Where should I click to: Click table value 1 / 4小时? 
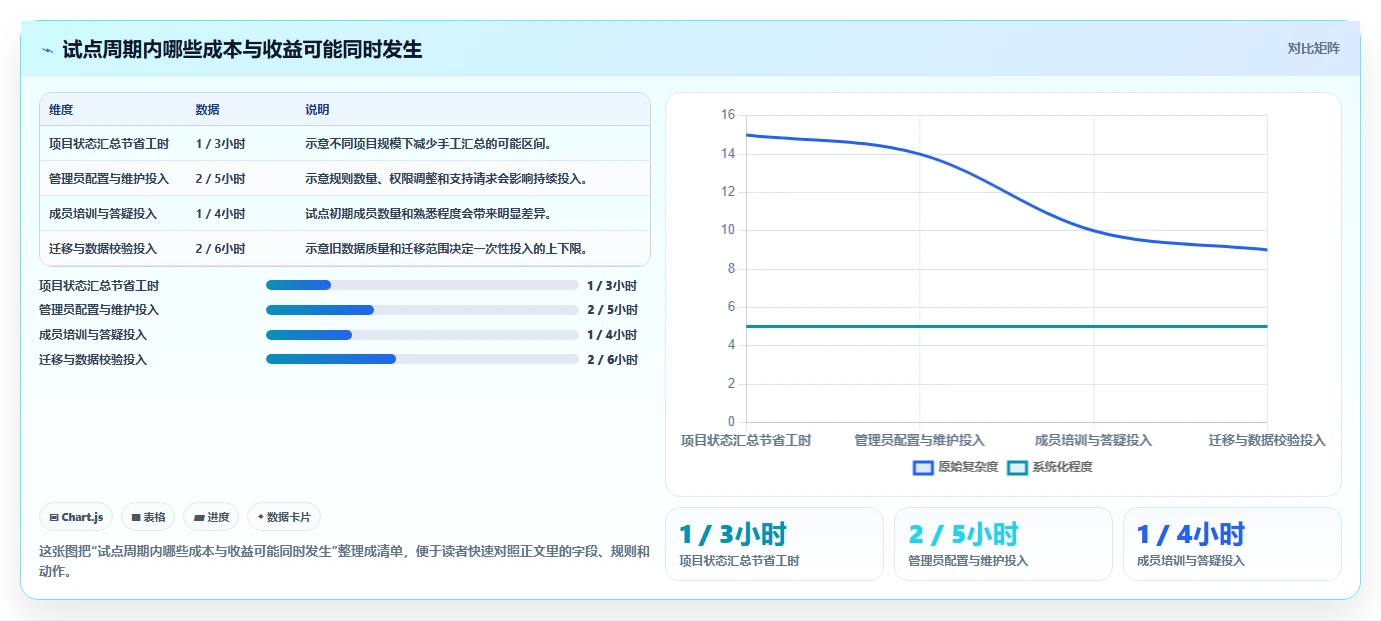[220, 214]
